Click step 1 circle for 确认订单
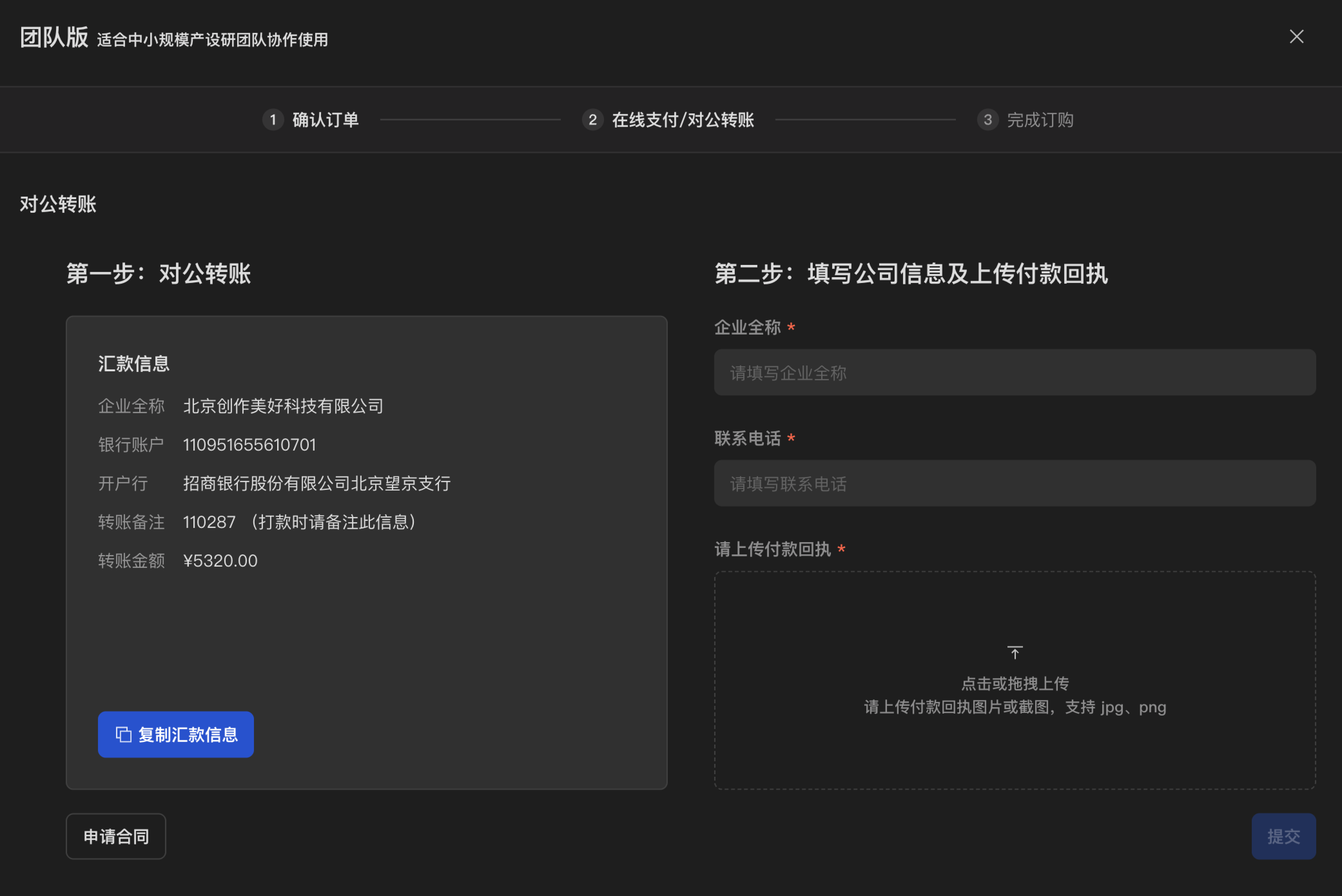The image size is (1342, 896). 273,120
